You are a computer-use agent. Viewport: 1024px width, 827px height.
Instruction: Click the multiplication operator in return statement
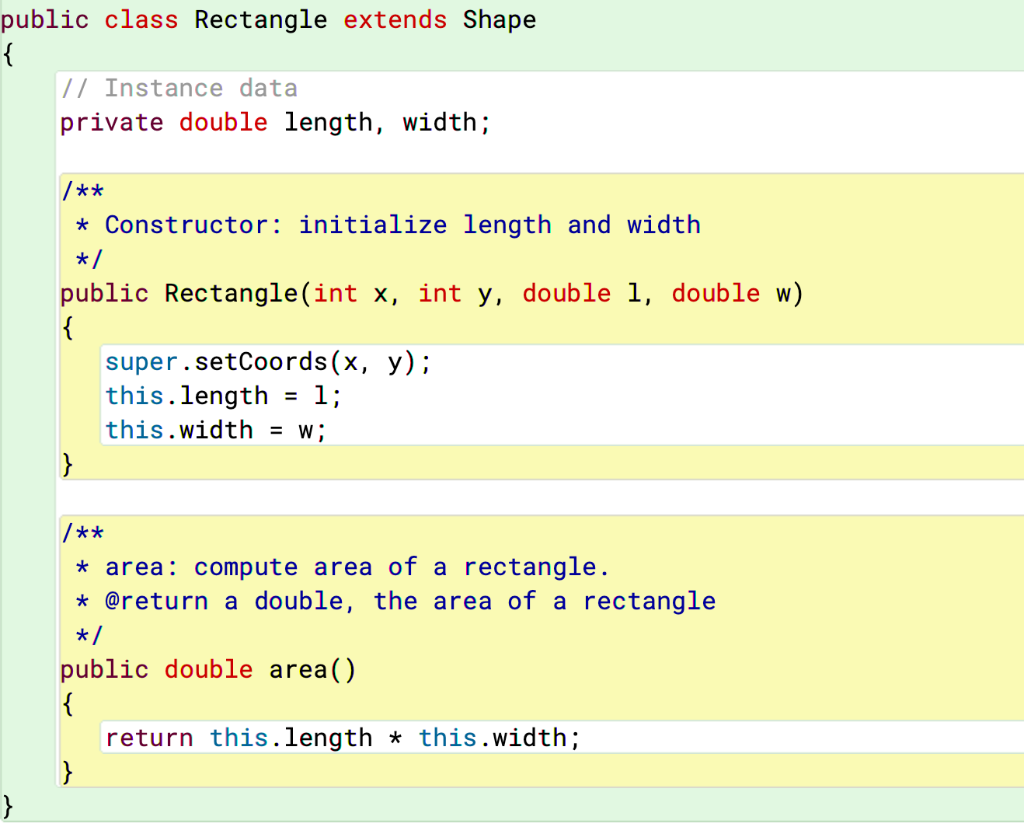pyautogui.click(x=395, y=737)
